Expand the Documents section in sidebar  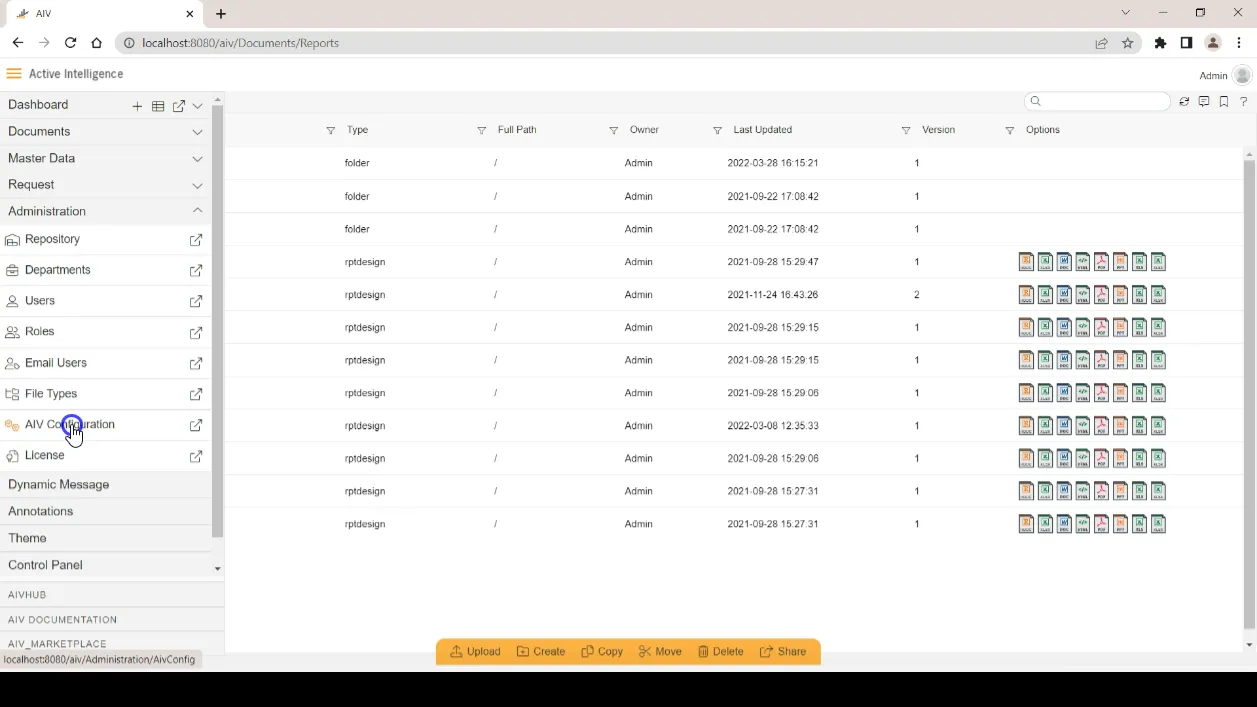pos(197,132)
